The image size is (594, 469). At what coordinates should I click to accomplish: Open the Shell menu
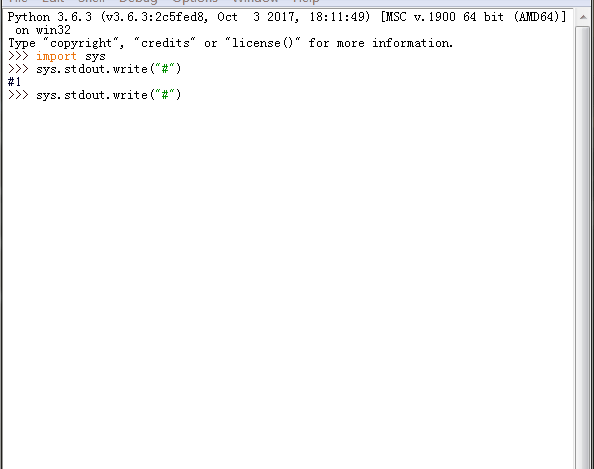tap(91, 1)
